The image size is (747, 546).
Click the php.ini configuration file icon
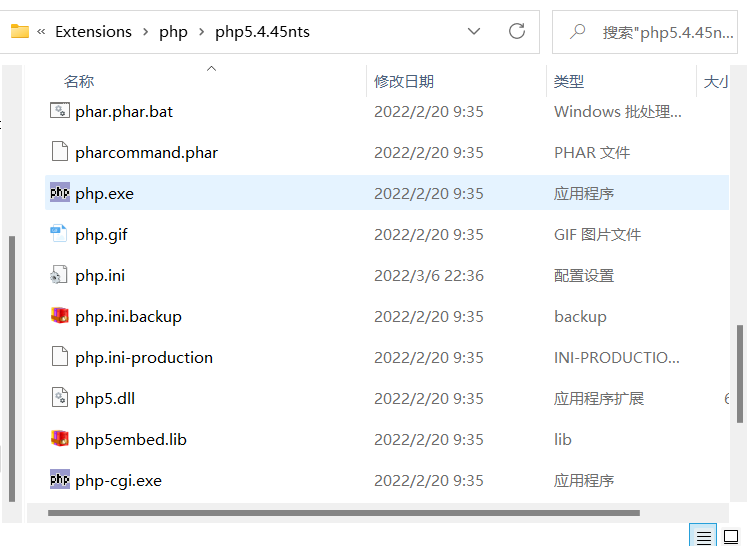pyautogui.click(x=59, y=275)
